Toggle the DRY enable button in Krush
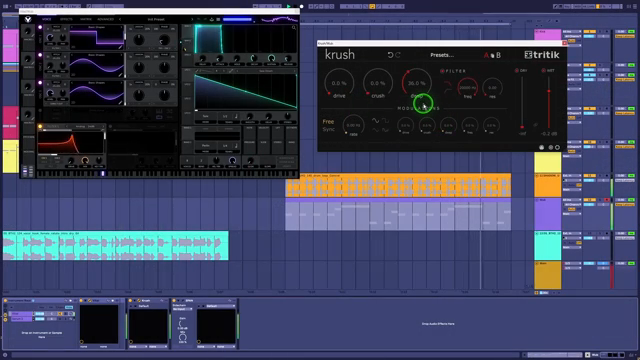This screenshot has width=640, height=360. click(x=516, y=71)
